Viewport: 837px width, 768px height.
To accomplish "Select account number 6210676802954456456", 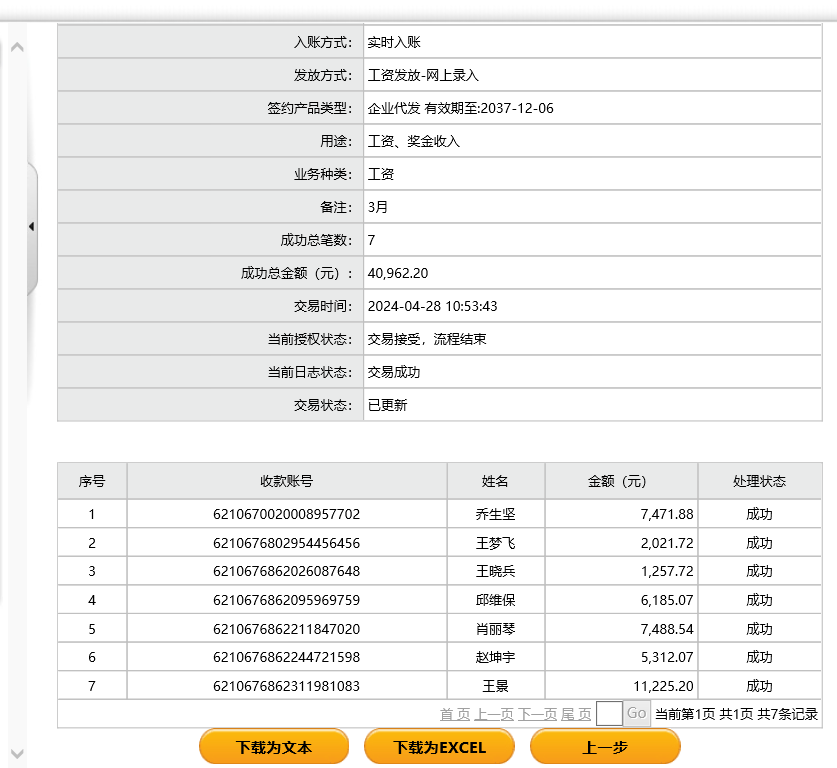I will coord(287,543).
